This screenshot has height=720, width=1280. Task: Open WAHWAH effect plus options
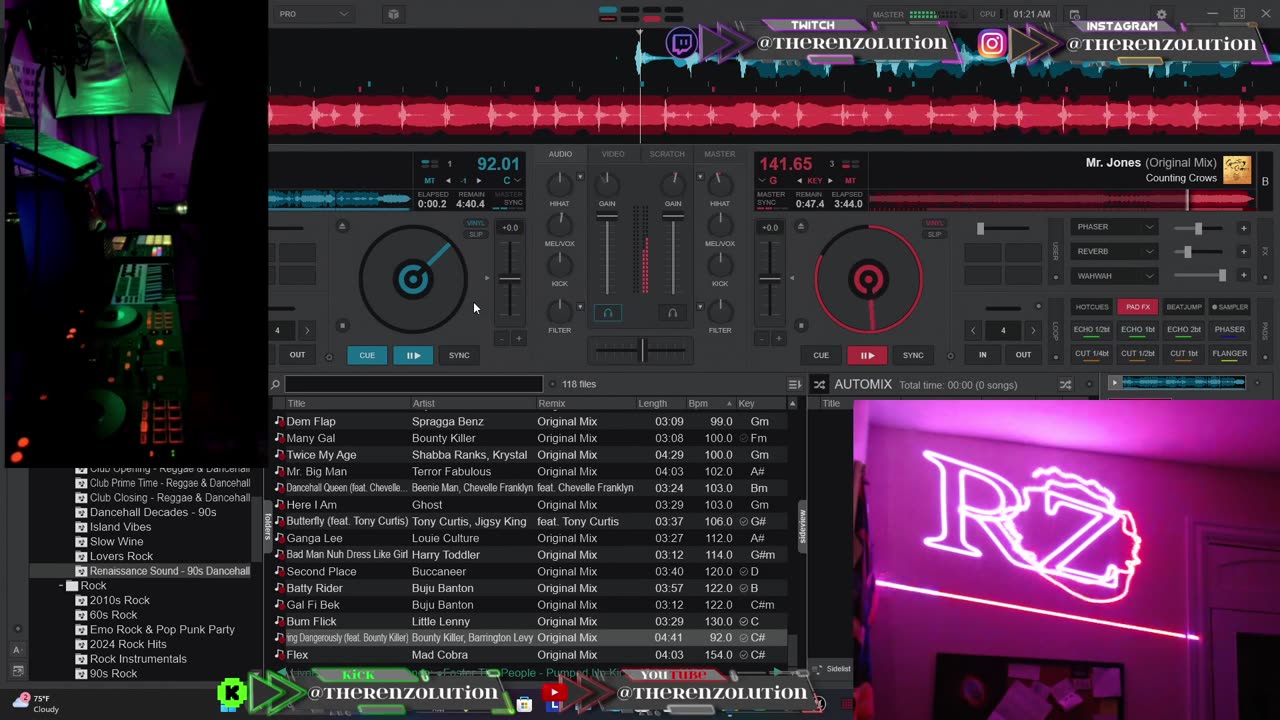click(x=1243, y=275)
